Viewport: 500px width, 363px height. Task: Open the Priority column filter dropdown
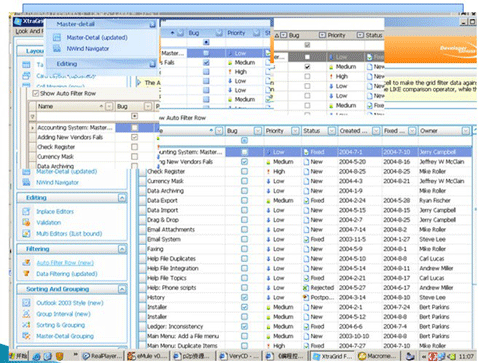coord(295,131)
